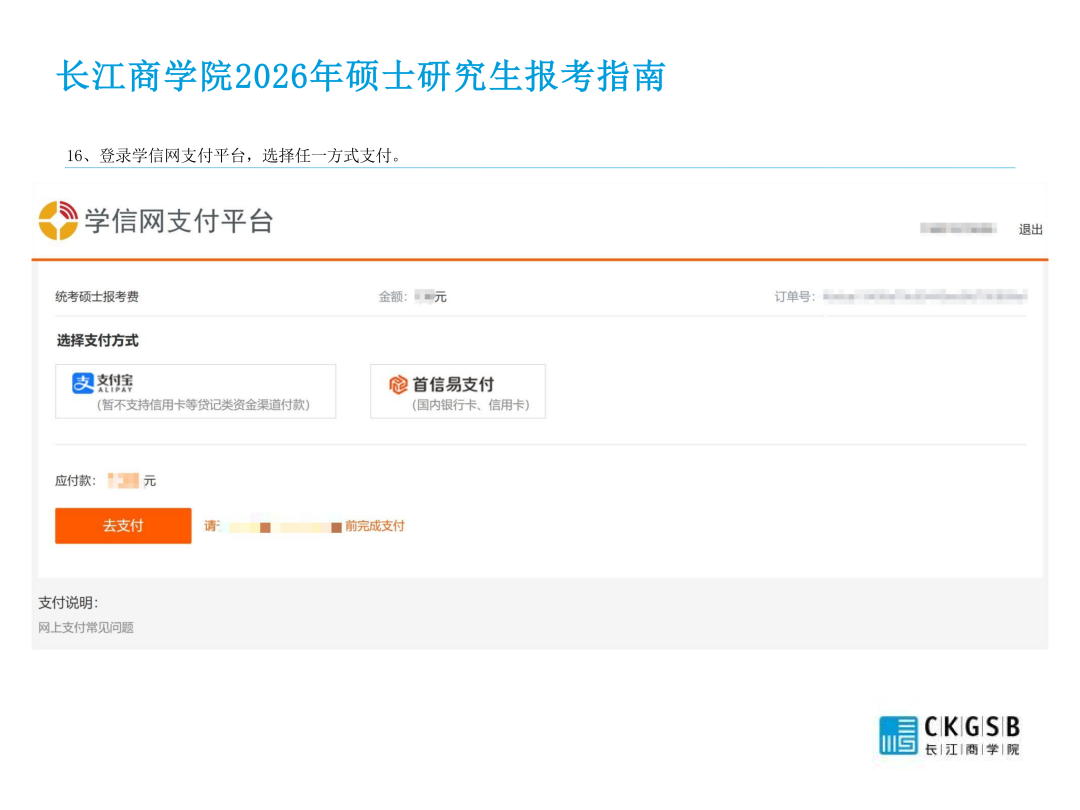Click the 退出 logout link
Screen dimensions: 1080x810
1030,230
